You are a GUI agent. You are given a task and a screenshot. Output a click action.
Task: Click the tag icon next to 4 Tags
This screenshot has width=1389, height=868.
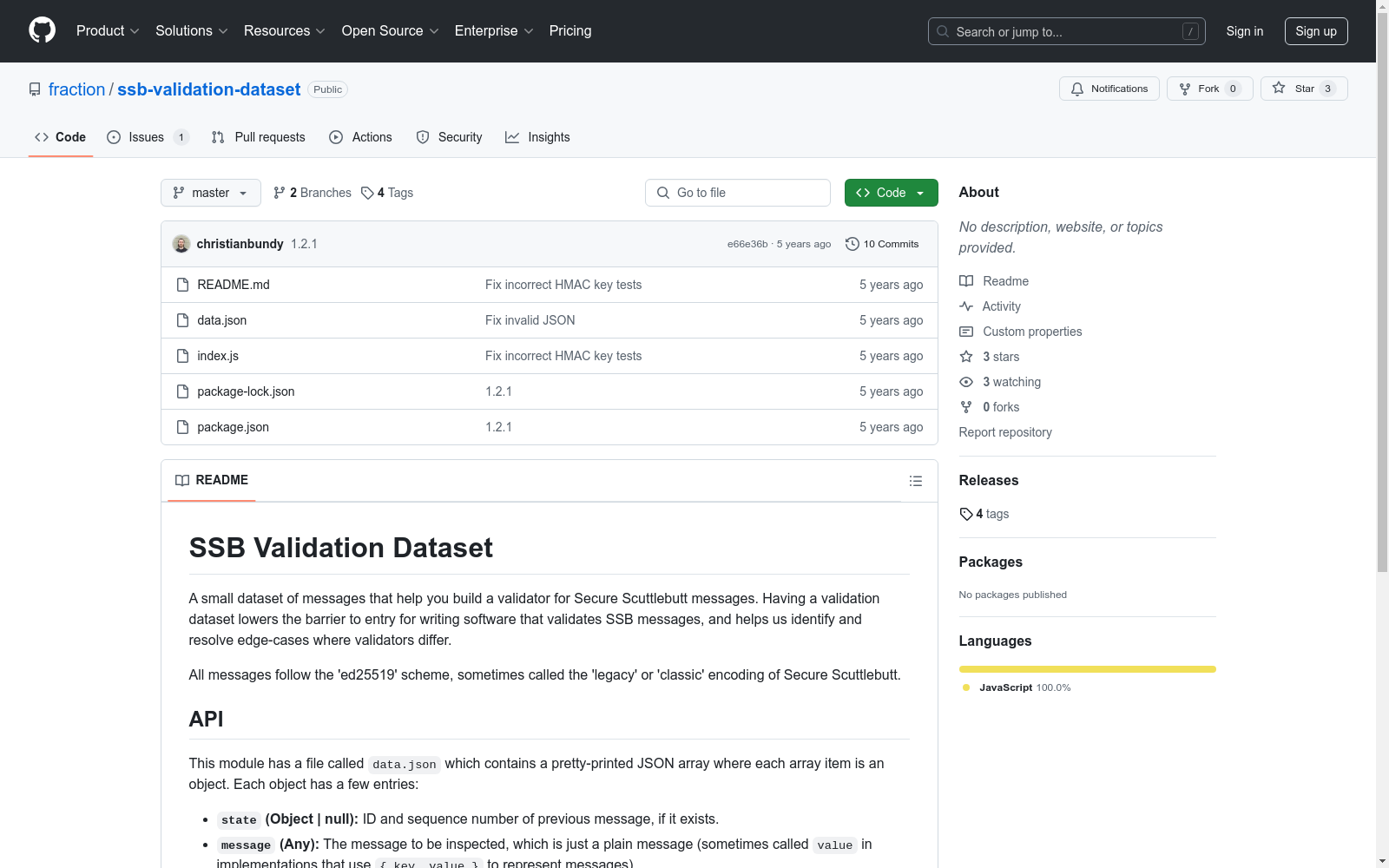(x=367, y=193)
